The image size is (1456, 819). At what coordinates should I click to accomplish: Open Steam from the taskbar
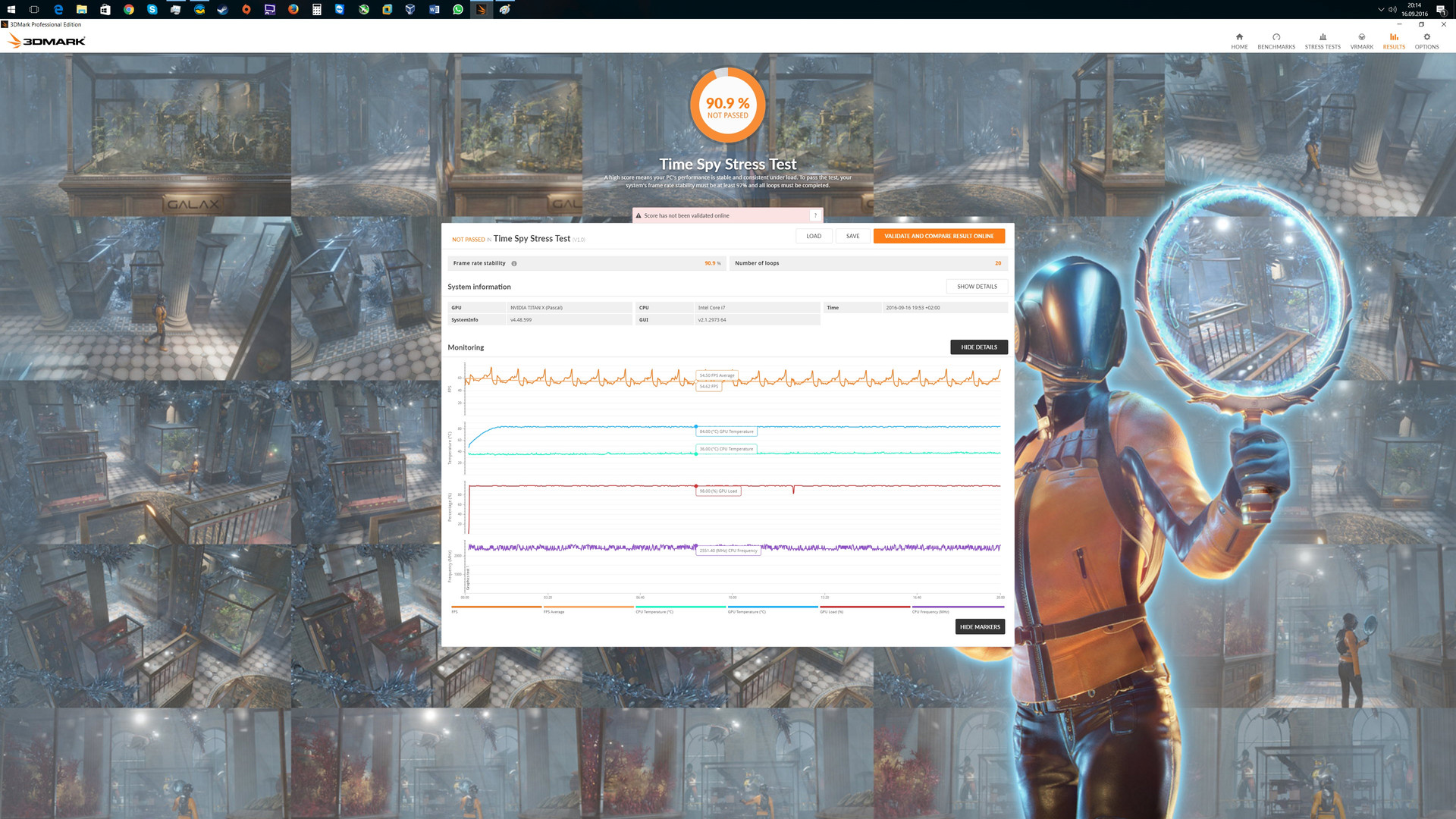tap(223, 9)
